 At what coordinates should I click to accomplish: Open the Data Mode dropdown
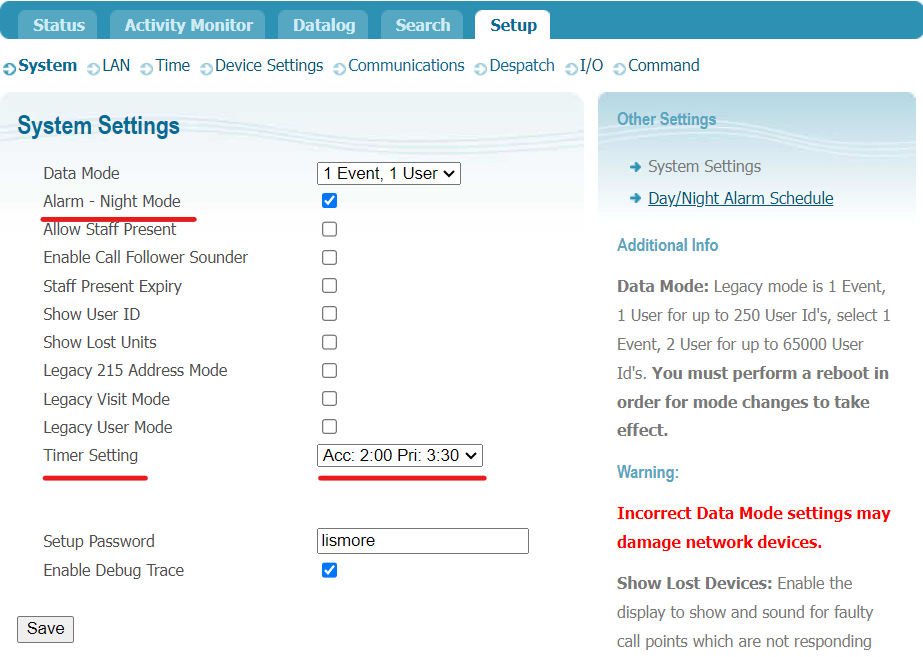pos(388,173)
